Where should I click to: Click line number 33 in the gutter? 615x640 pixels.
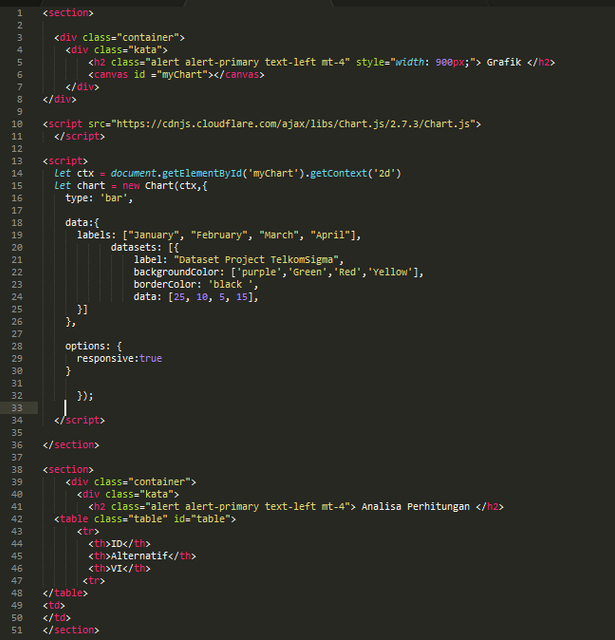17,408
